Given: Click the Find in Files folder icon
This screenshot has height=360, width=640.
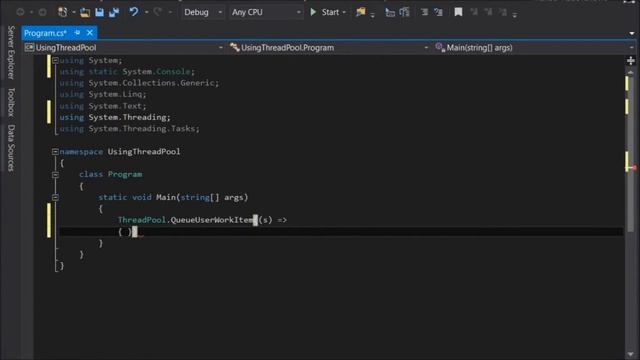Looking at the screenshot, I should click(x=360, y=12).
